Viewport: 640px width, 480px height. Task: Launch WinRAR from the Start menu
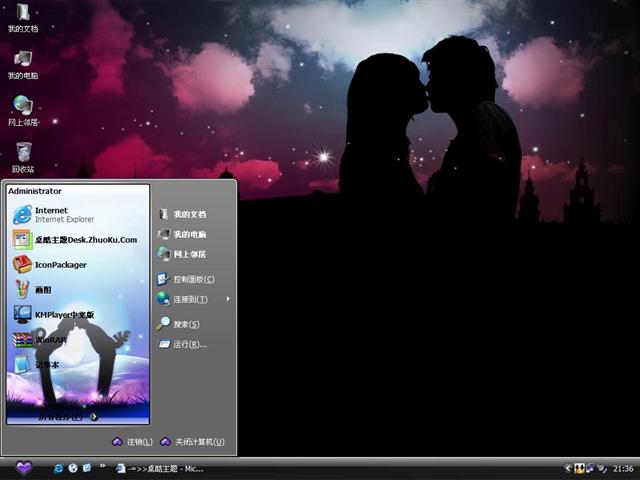point(50,340)
